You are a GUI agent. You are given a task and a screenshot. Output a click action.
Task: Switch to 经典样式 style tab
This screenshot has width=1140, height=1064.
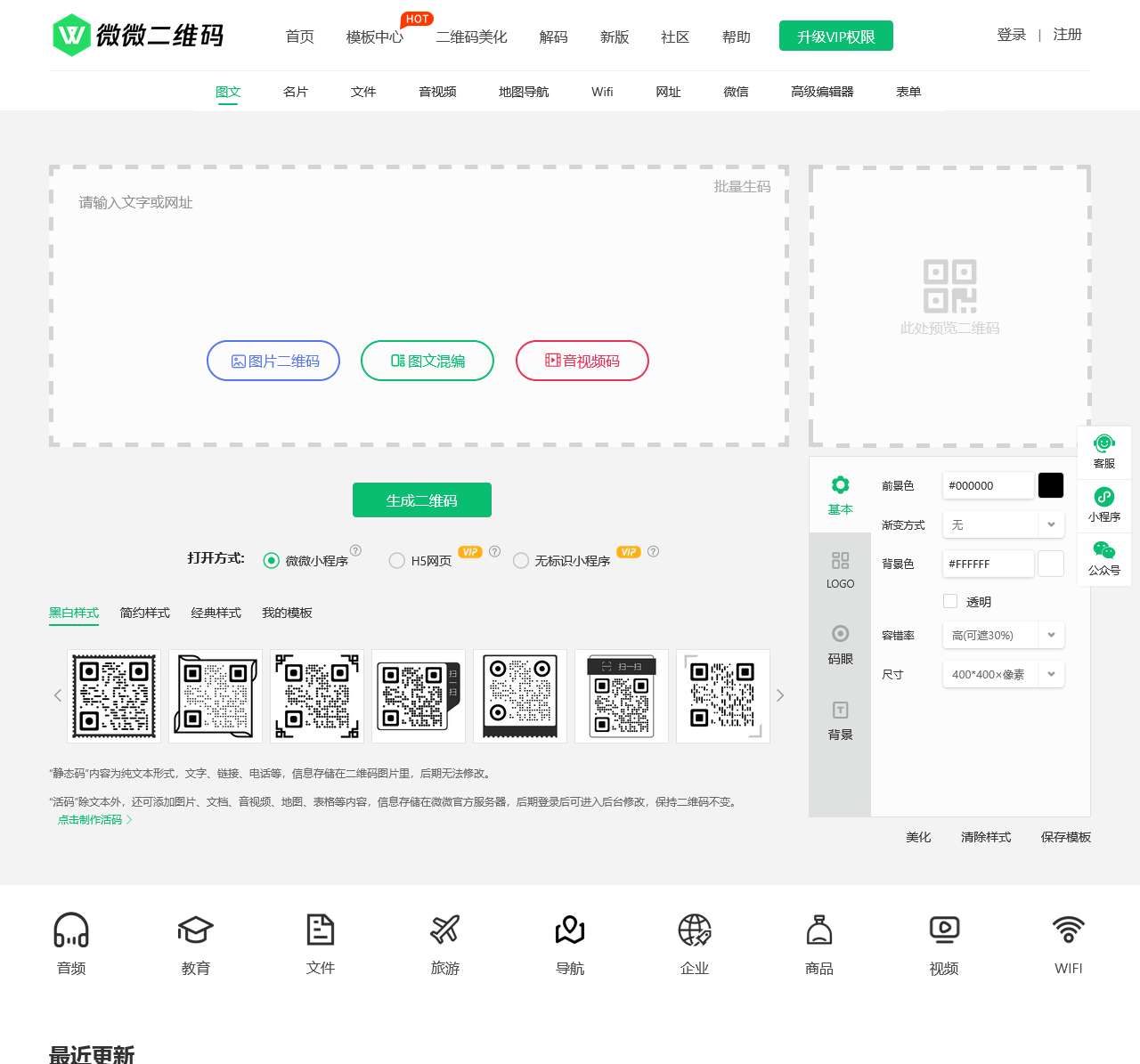tap(216, 613)
